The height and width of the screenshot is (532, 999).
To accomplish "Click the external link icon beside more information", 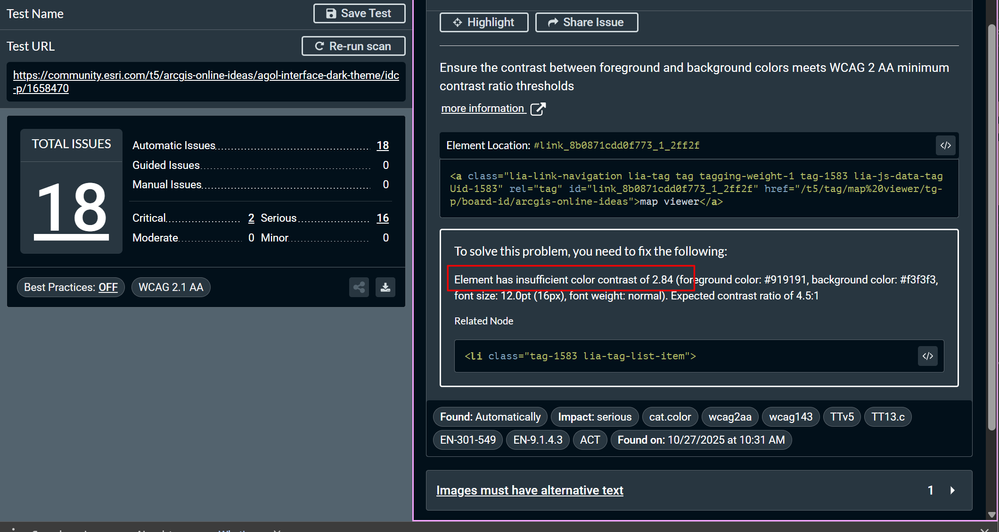I will 538,109.
